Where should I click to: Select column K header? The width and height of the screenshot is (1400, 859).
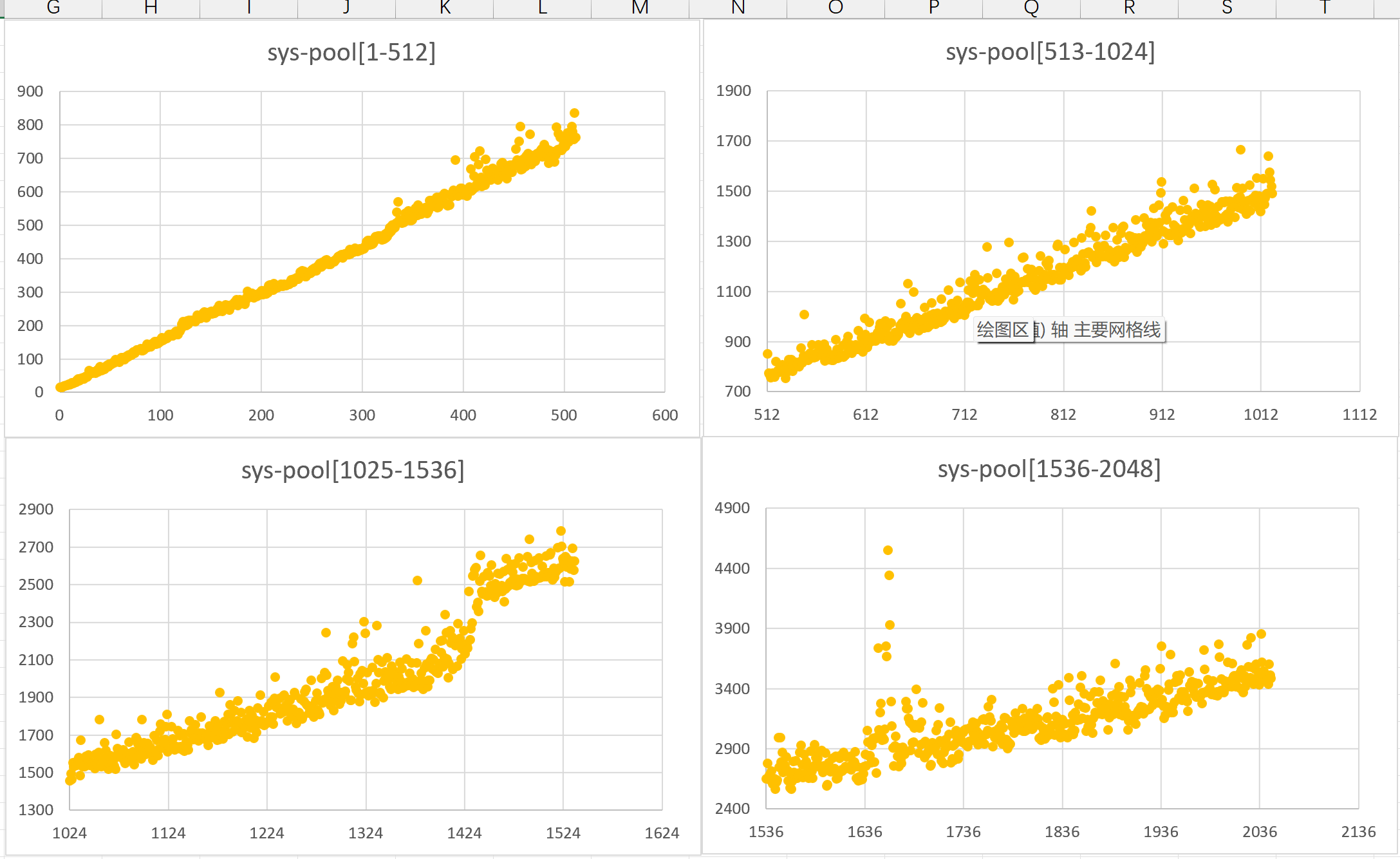tap(445, 8)
